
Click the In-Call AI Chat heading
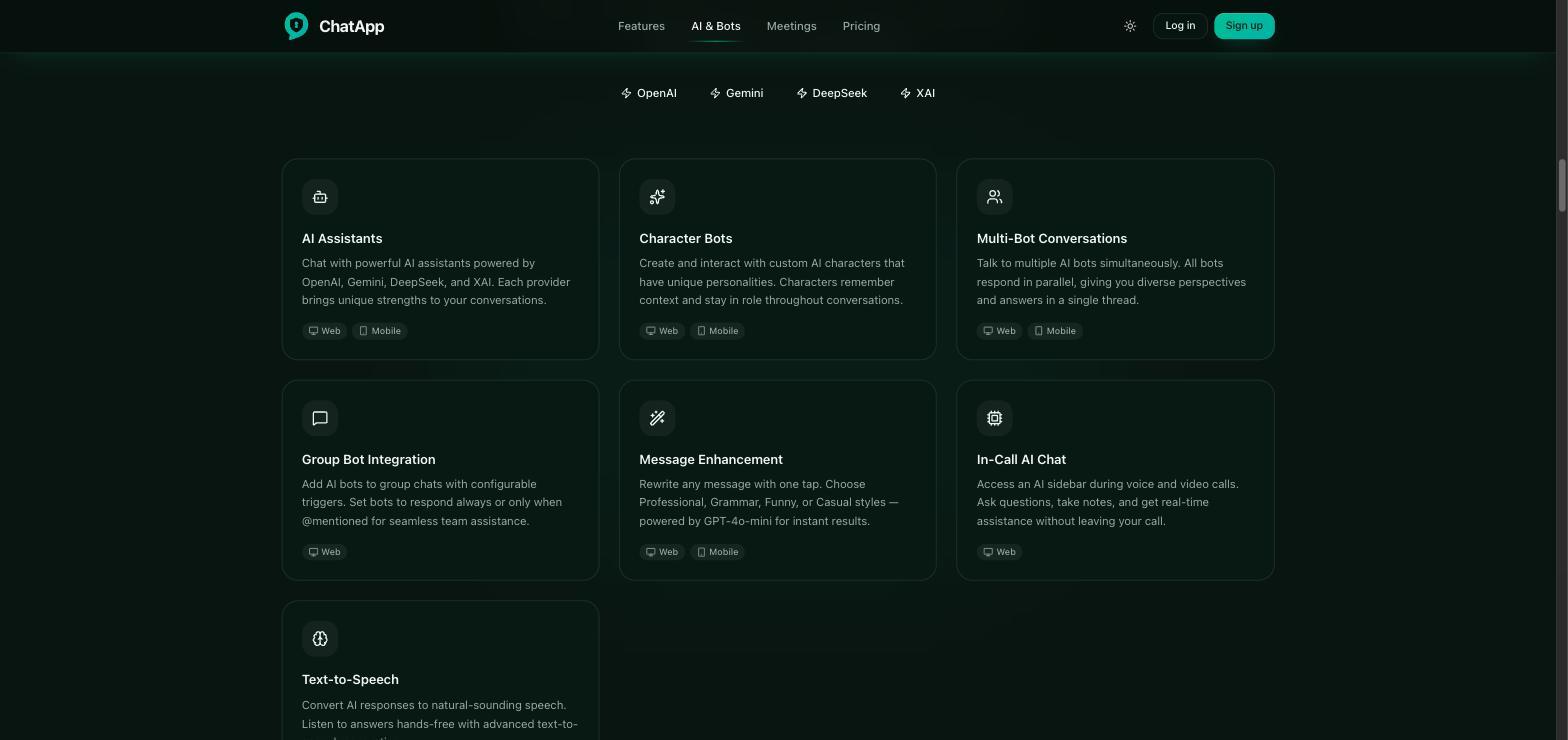1021,459
